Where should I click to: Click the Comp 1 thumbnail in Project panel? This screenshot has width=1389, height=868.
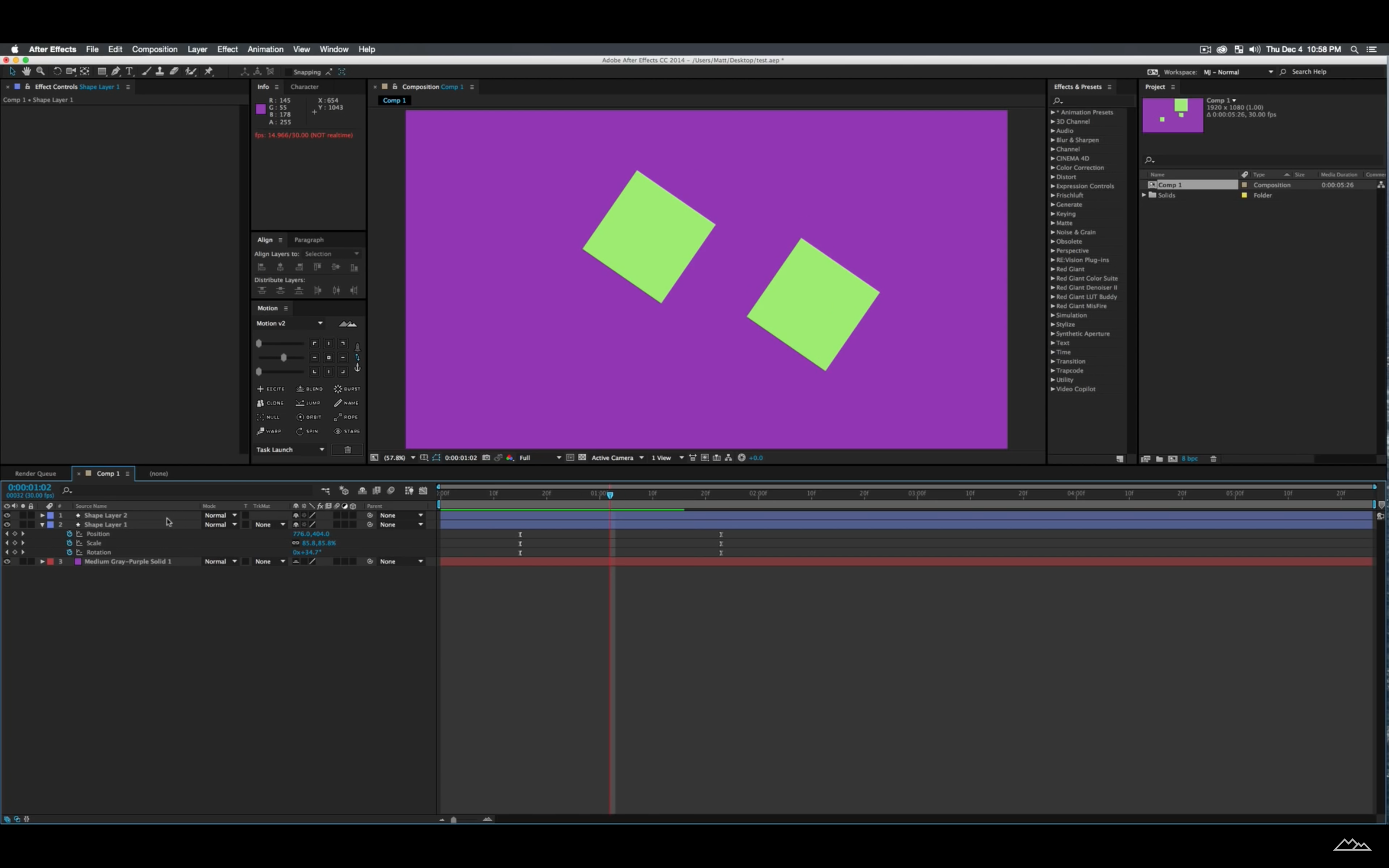1173,114
